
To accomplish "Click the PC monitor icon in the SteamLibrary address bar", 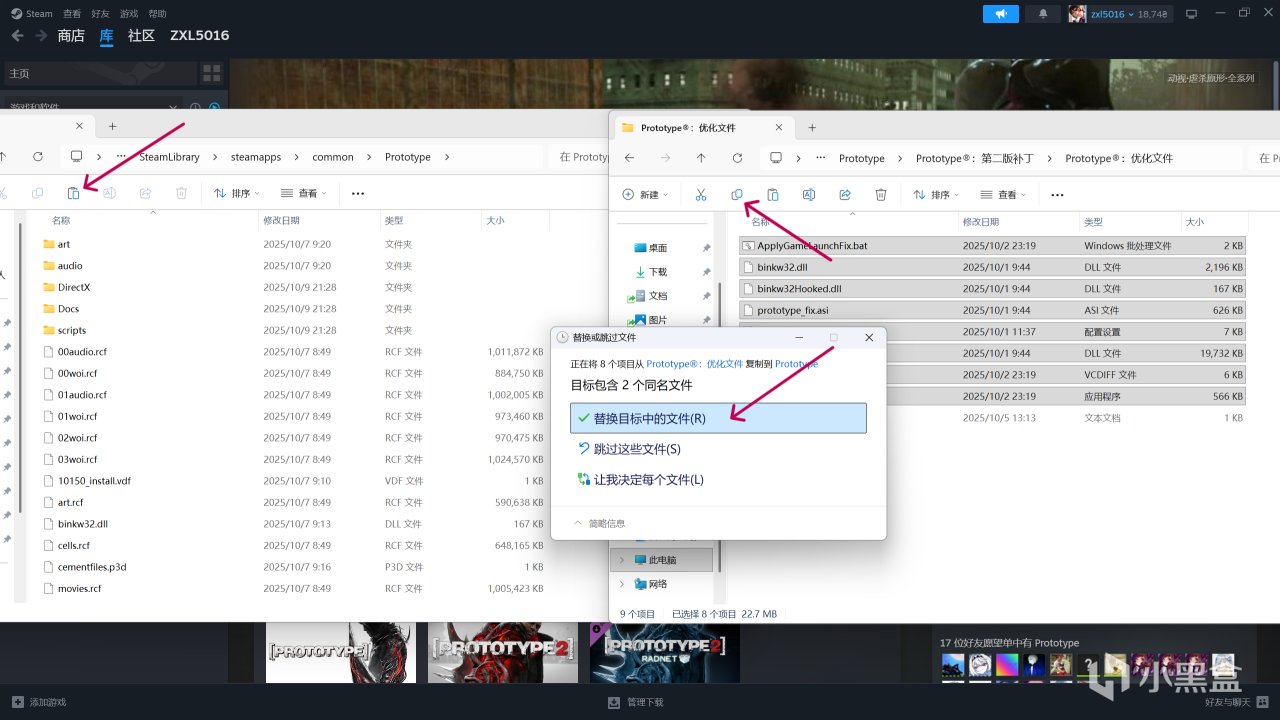I will [x=76, y=157].
